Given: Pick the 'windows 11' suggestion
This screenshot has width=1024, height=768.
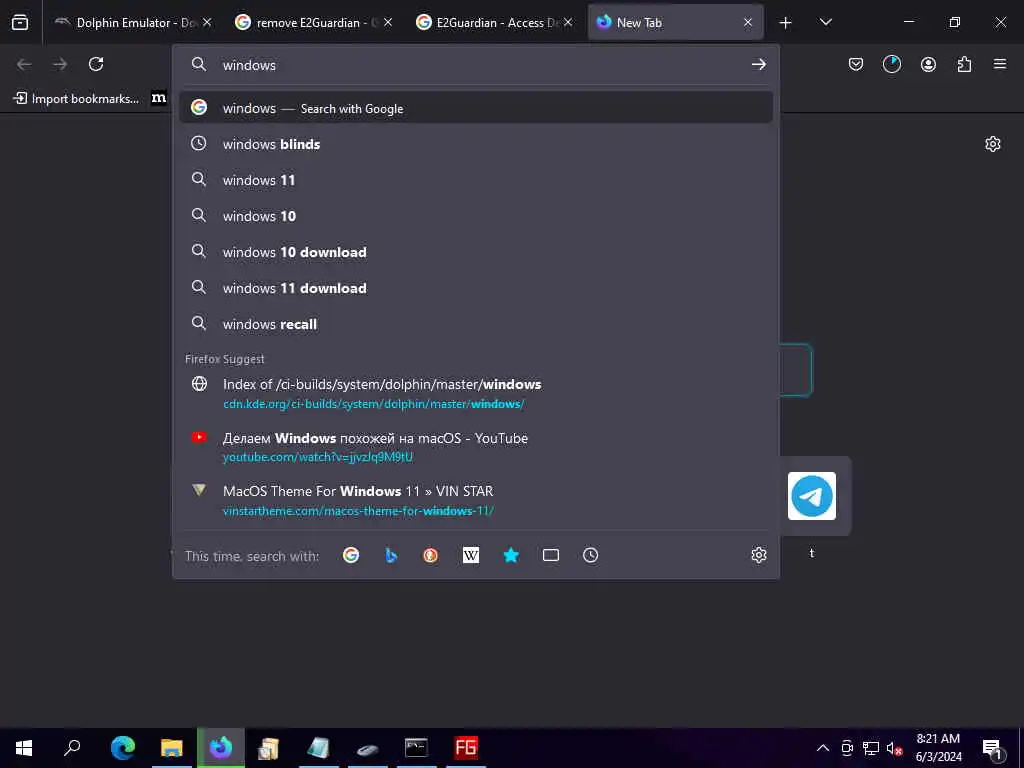Looking at the screenshot, I should [476, 180].
